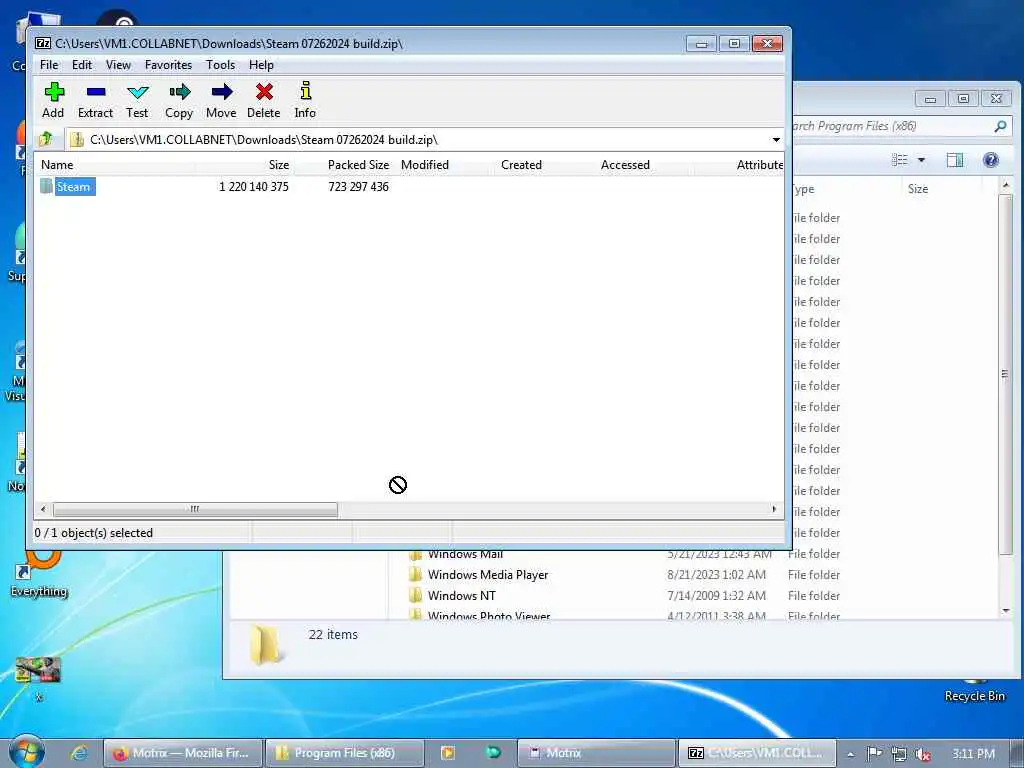Click the green taskbar icon next to Motrix

point(493,752)
